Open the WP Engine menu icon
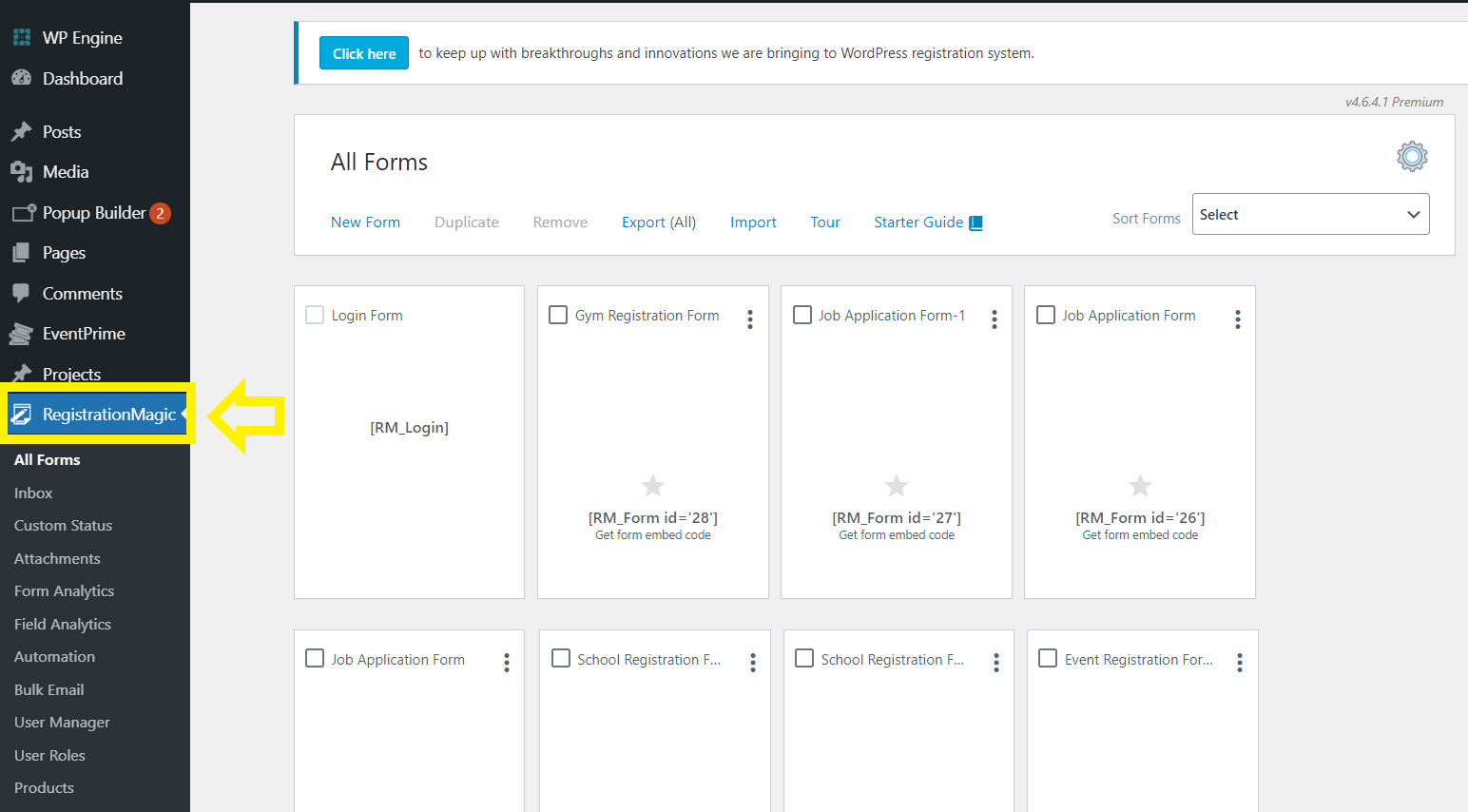This screenshot has width=1468, height=812. [22, 37]
